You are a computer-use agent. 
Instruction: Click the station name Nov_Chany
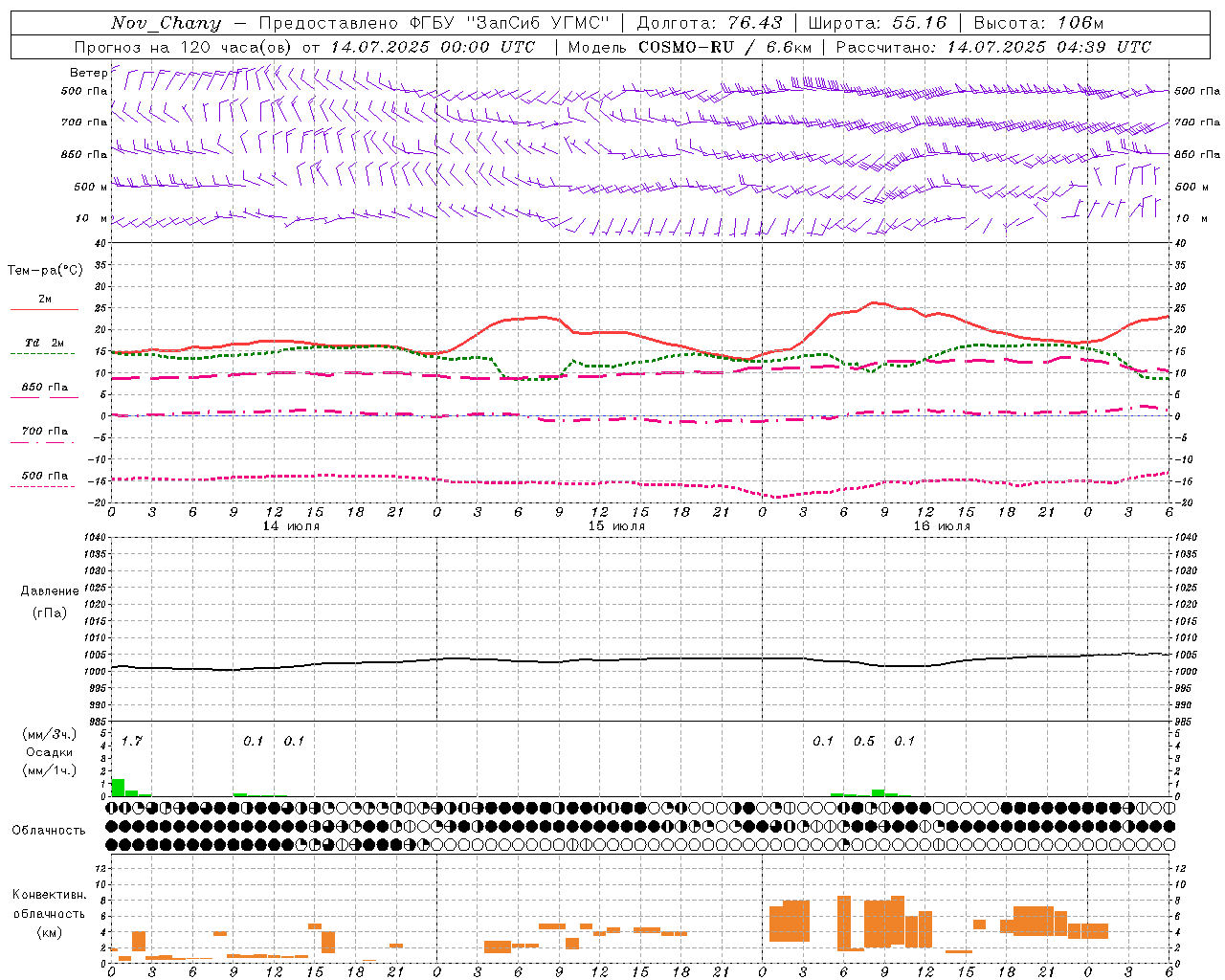[166, 23]
